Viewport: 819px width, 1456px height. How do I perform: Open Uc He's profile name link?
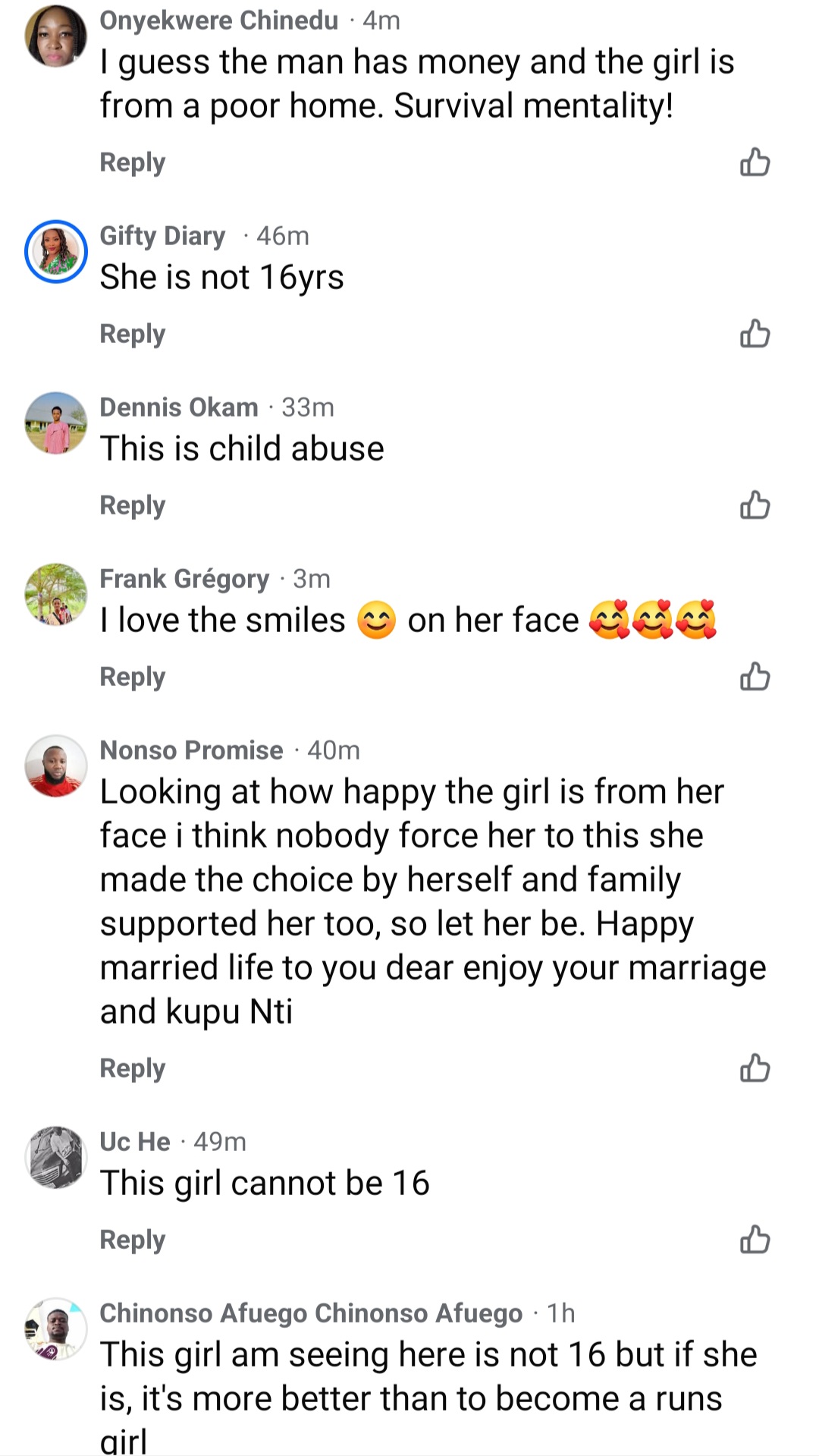135,1142
